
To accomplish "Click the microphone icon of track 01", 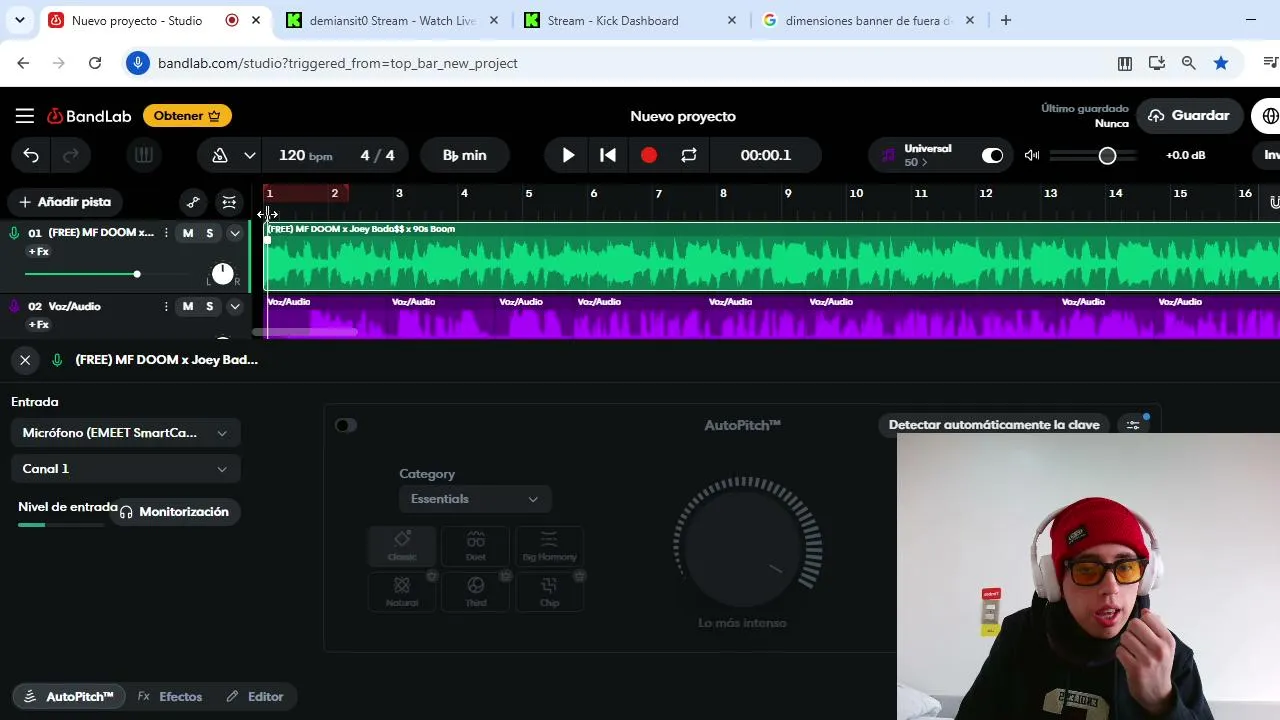I will point(14,233).
